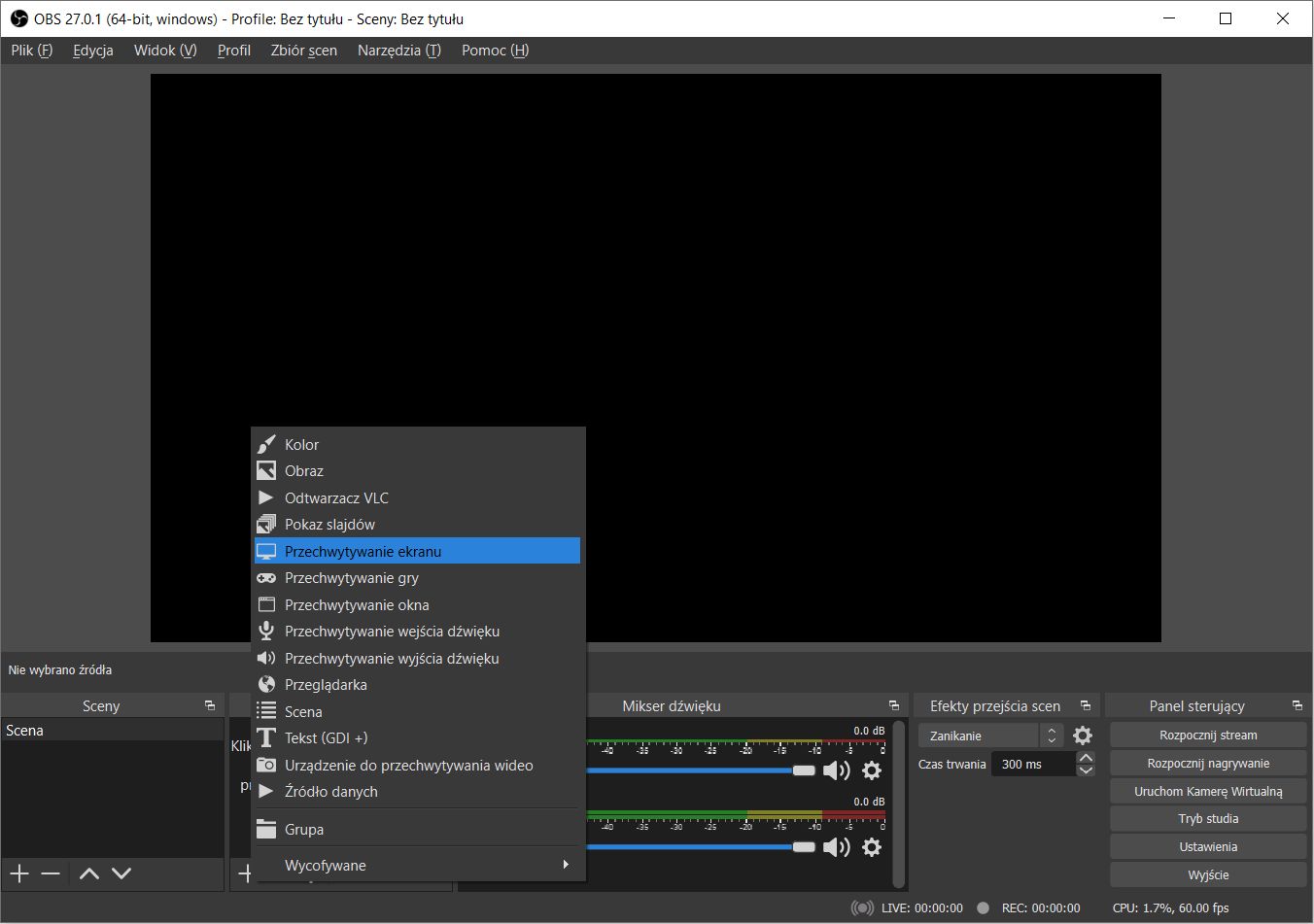The width and height of the screenshot is (1314, 924).
Task: Click the Tryb studia button
Action: pyautogui.click(x=1208, y=818)
